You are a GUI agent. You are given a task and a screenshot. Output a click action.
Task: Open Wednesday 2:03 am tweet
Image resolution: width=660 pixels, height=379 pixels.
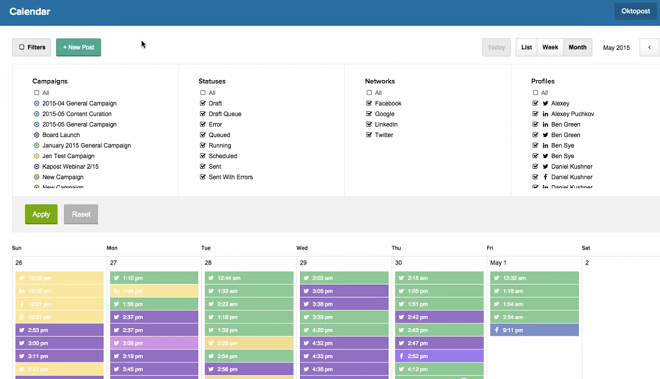pyautogui.click(x=344, y=278)
